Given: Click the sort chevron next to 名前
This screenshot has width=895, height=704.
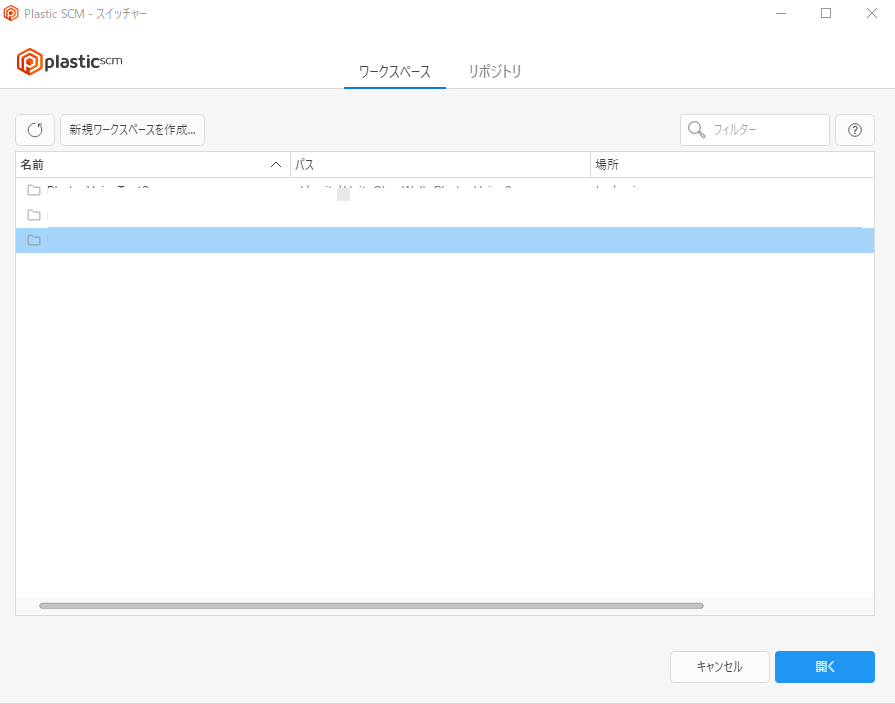Looking at the screenshot, I should point(275,164).
